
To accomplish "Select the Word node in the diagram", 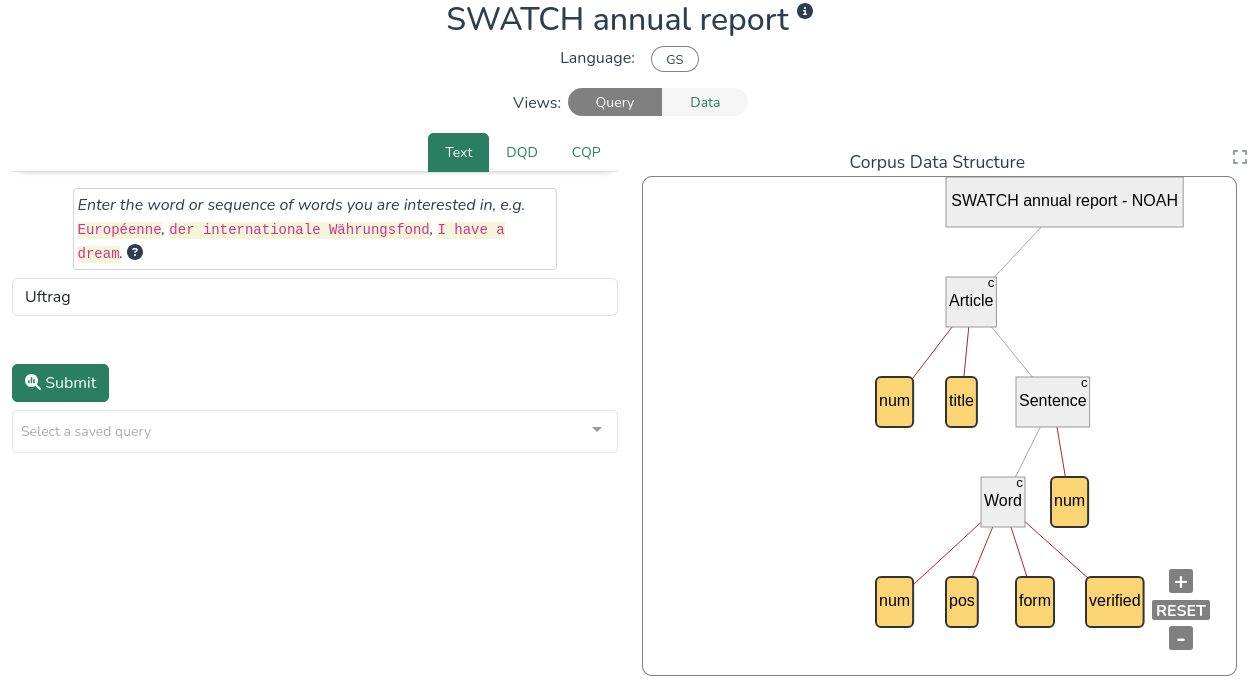I will coord(1002,501).
